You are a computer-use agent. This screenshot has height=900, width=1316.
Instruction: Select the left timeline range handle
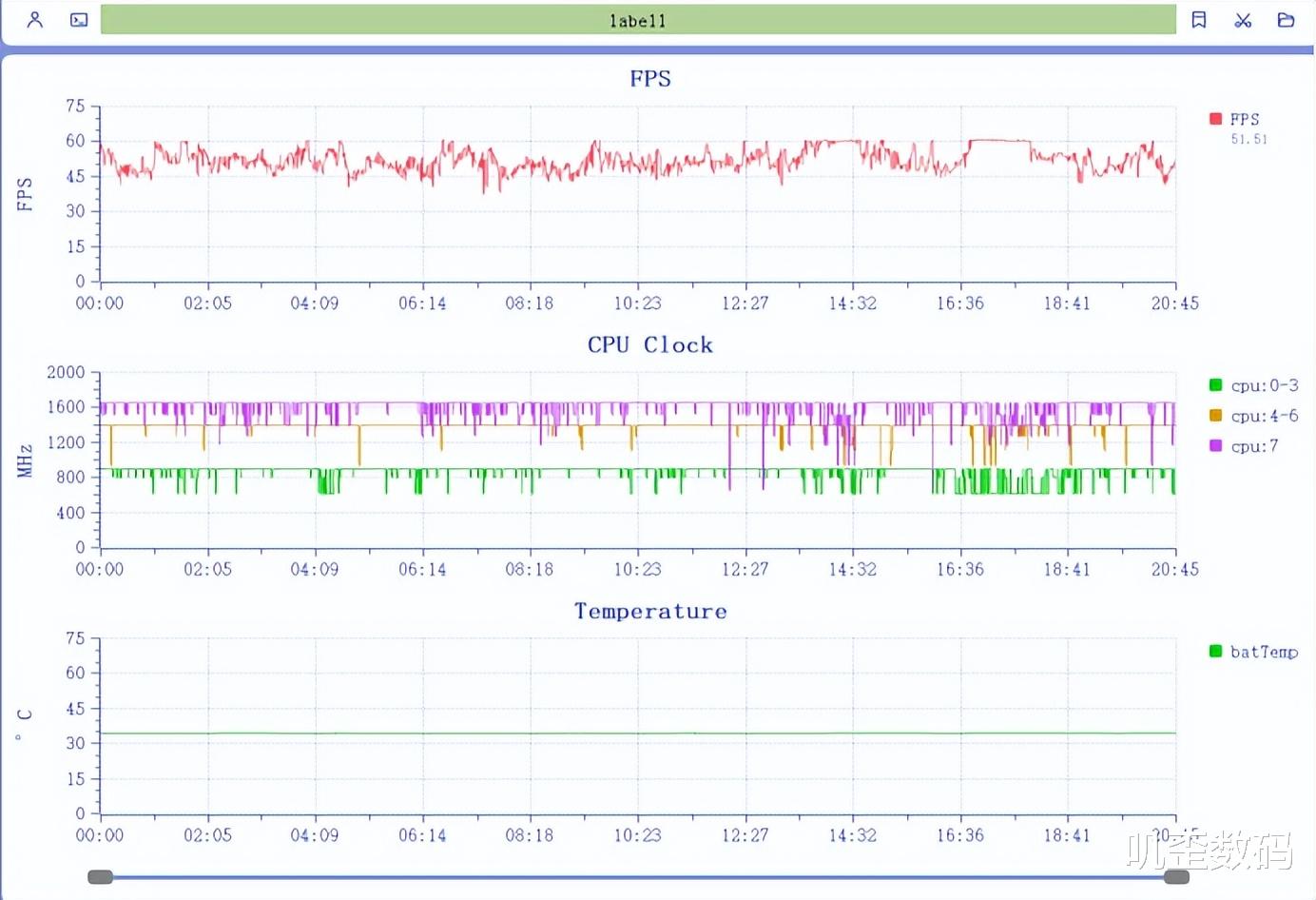[100, 877]
